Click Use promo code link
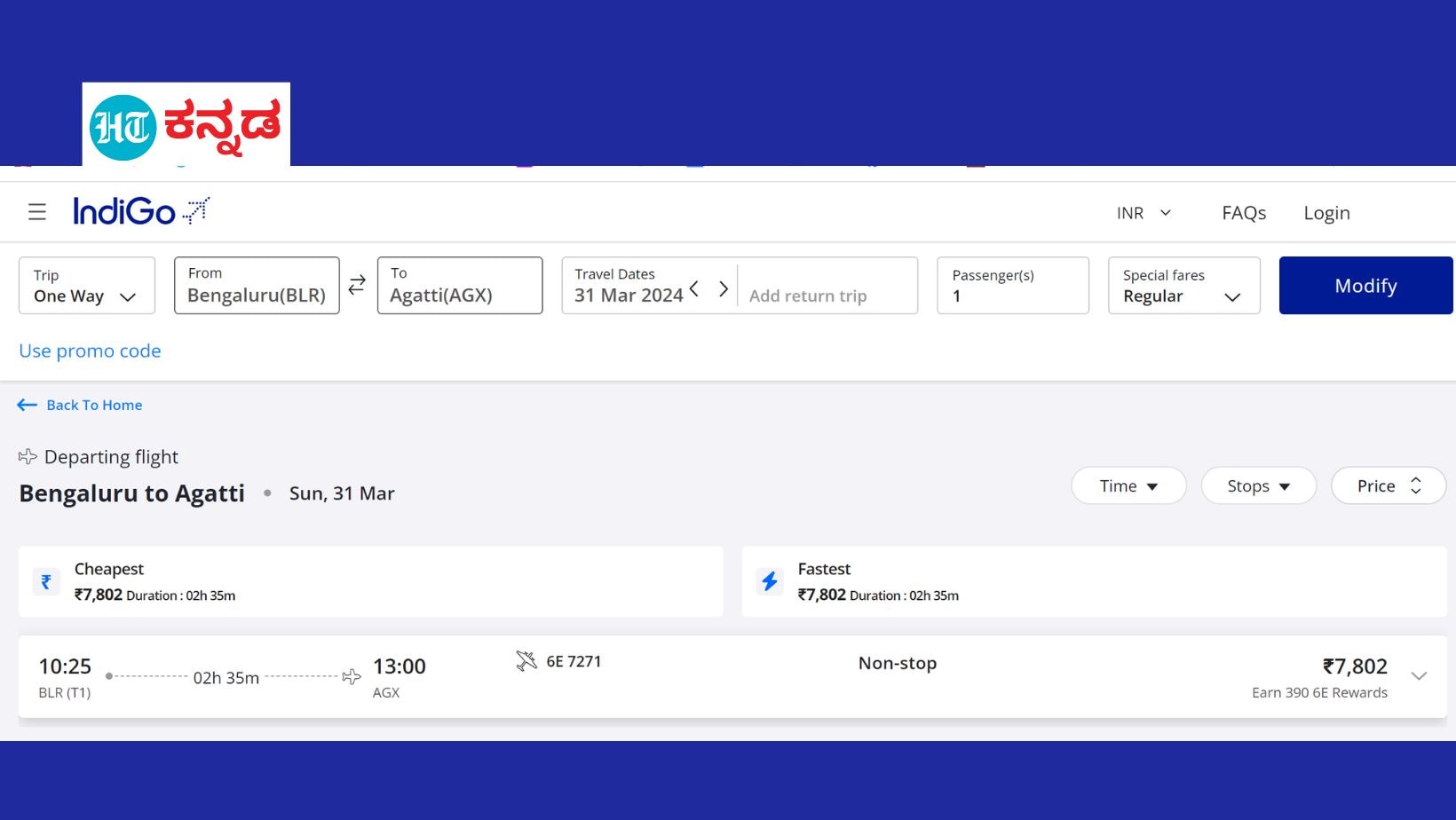Image resolution: width=1456 pixels, height=820 pixels. 90,351
